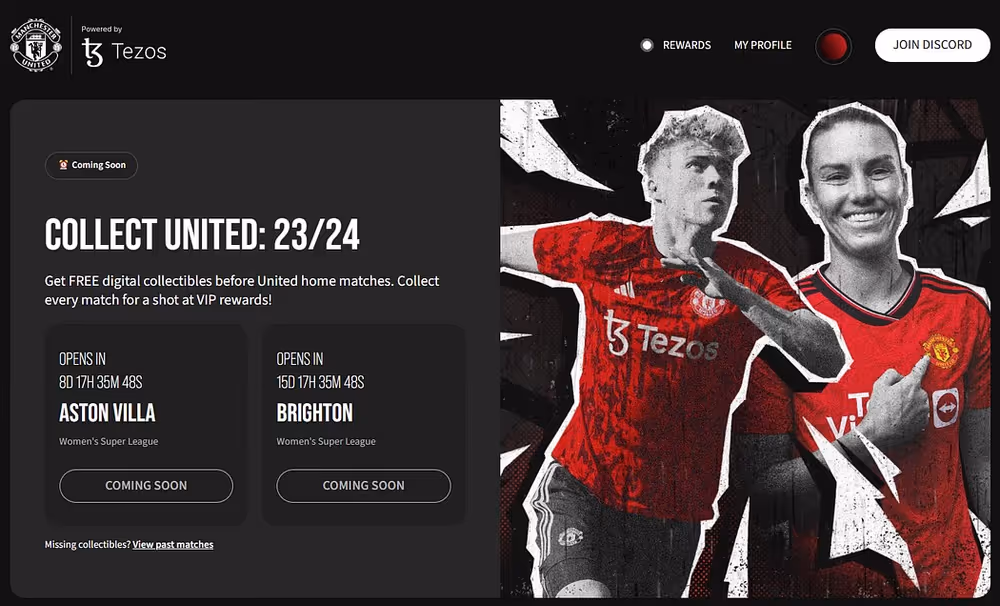Screen dimensions: 1000x606
Task: Click the Join Discord button
Action: 932,45
